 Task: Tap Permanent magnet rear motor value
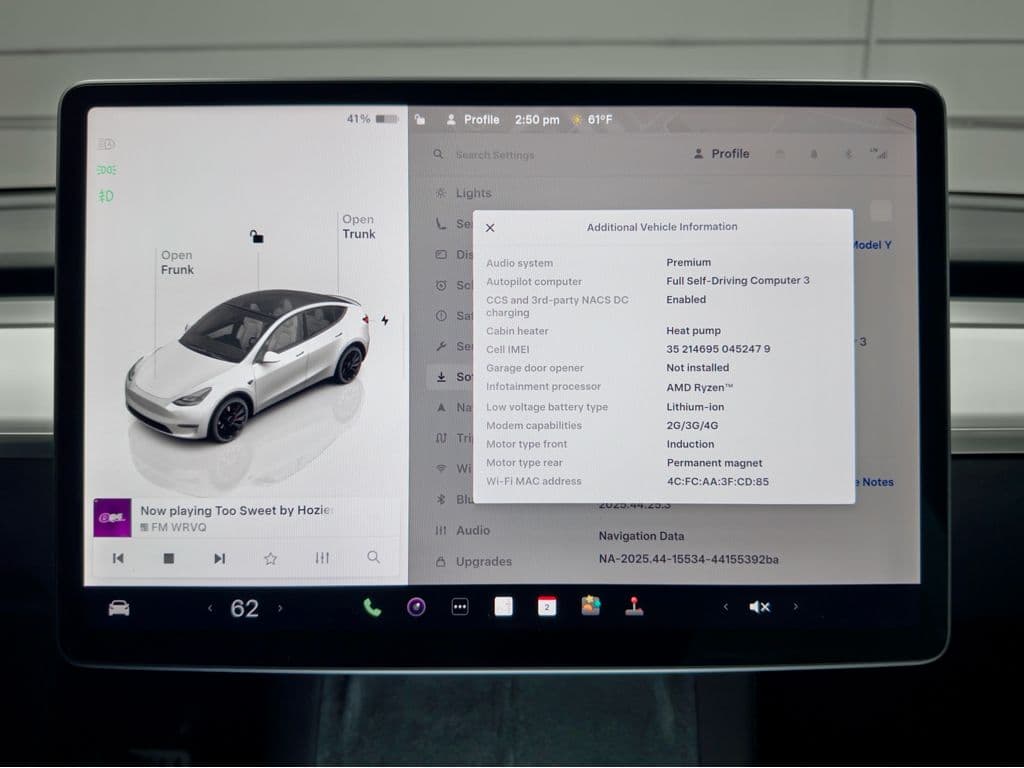point(714,462)
